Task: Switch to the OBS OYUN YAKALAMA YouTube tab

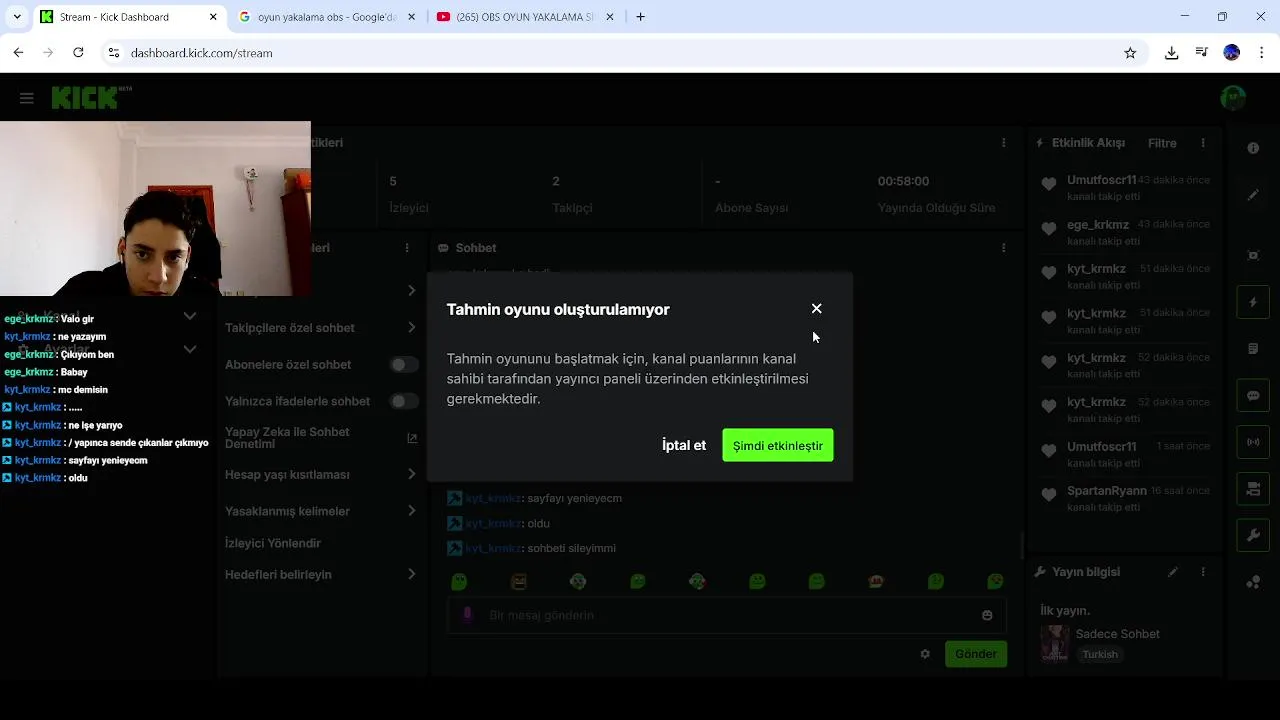Action: pyautogui.click(x=524, y=17)
